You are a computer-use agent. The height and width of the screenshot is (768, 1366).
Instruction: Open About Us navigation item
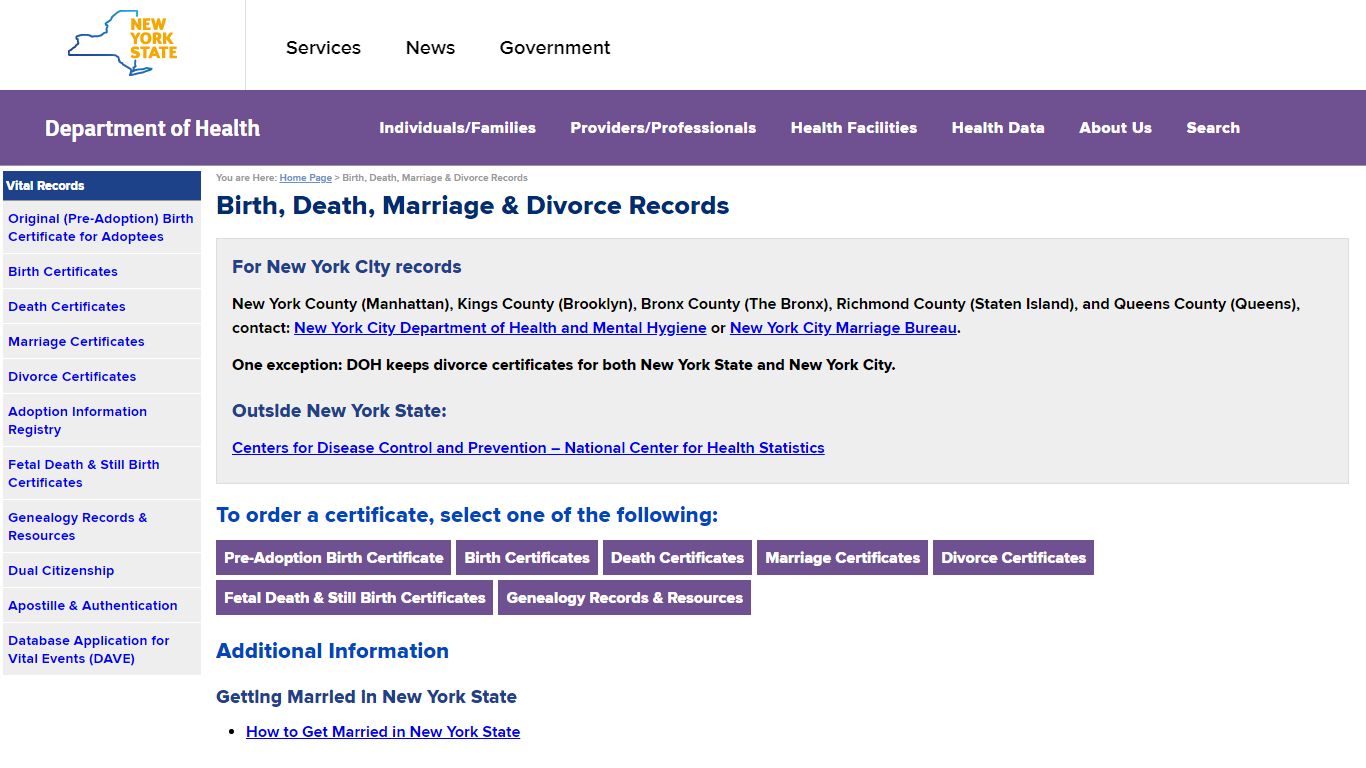pos(1115,128)
